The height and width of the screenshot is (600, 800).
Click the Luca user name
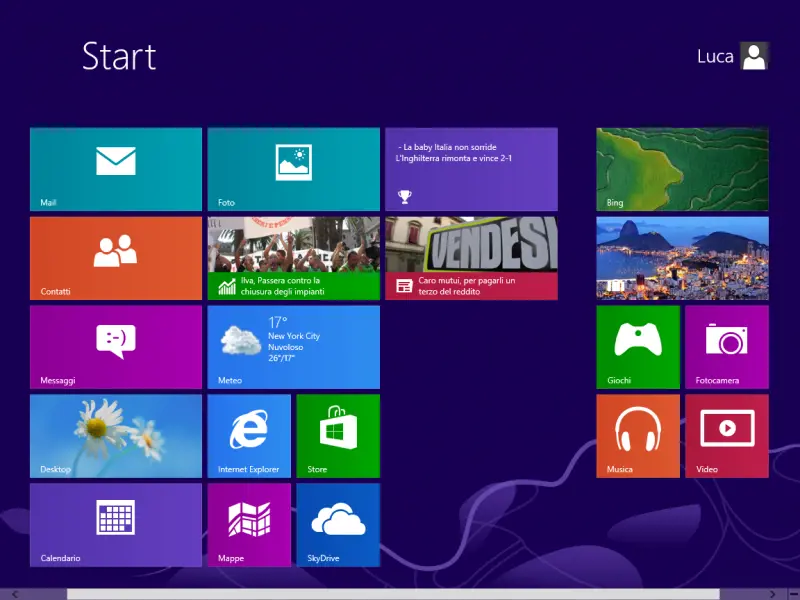click(x=715, y=56)
